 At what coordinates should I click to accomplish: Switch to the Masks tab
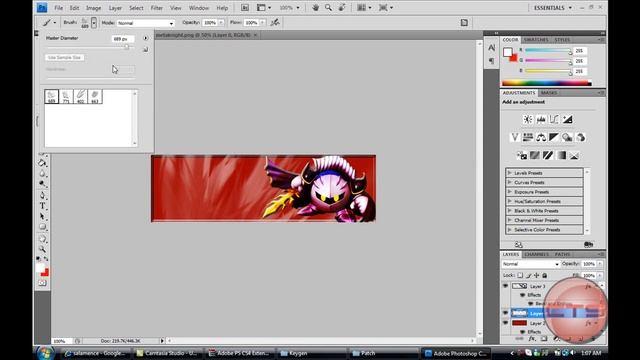point(549,93)
